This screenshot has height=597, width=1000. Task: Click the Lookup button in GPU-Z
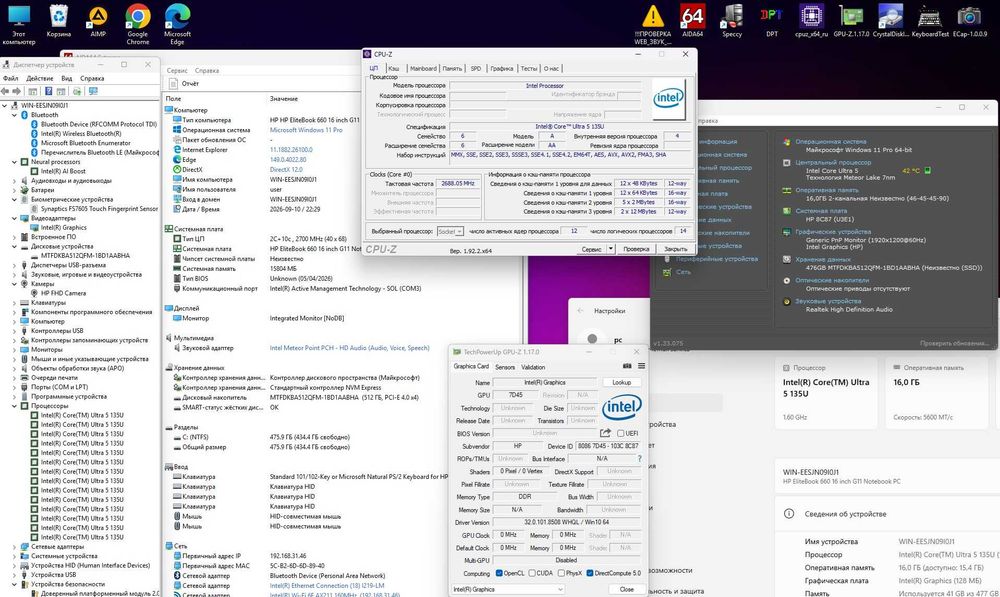coord(621,382)
